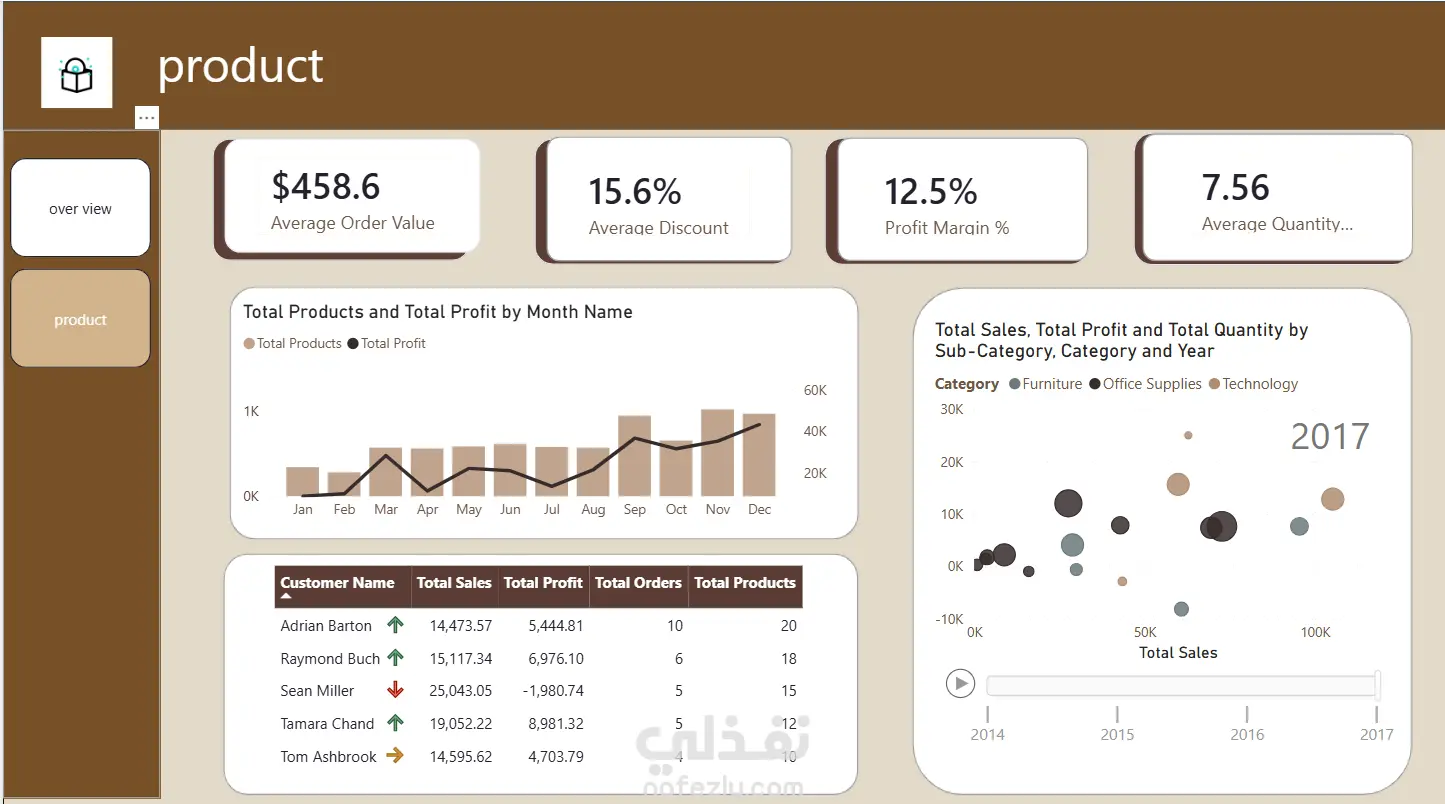The image size is (1445, 804).
Task: Click Total Products legend marker
Action: click(x=249, y=343)
